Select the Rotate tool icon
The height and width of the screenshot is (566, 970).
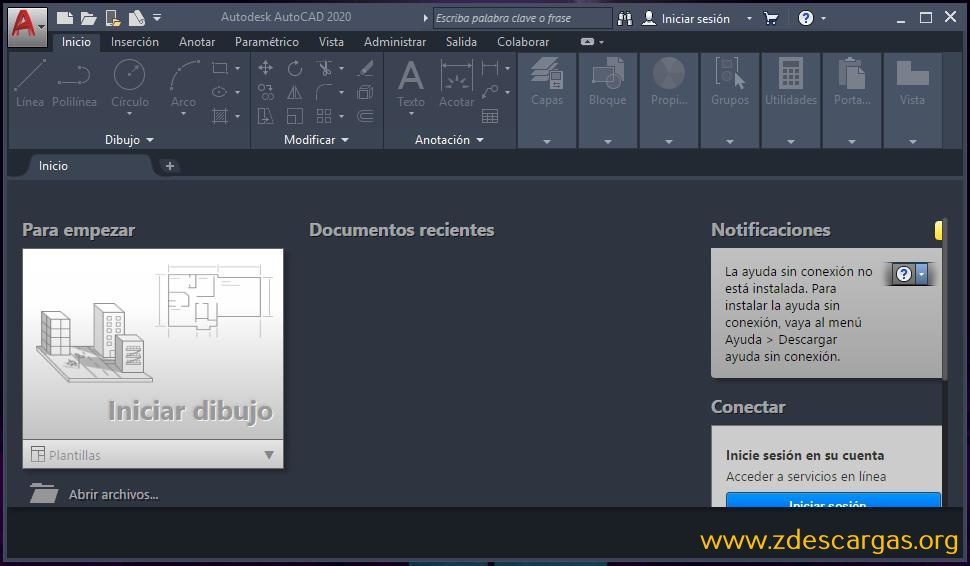pos(294,68)
